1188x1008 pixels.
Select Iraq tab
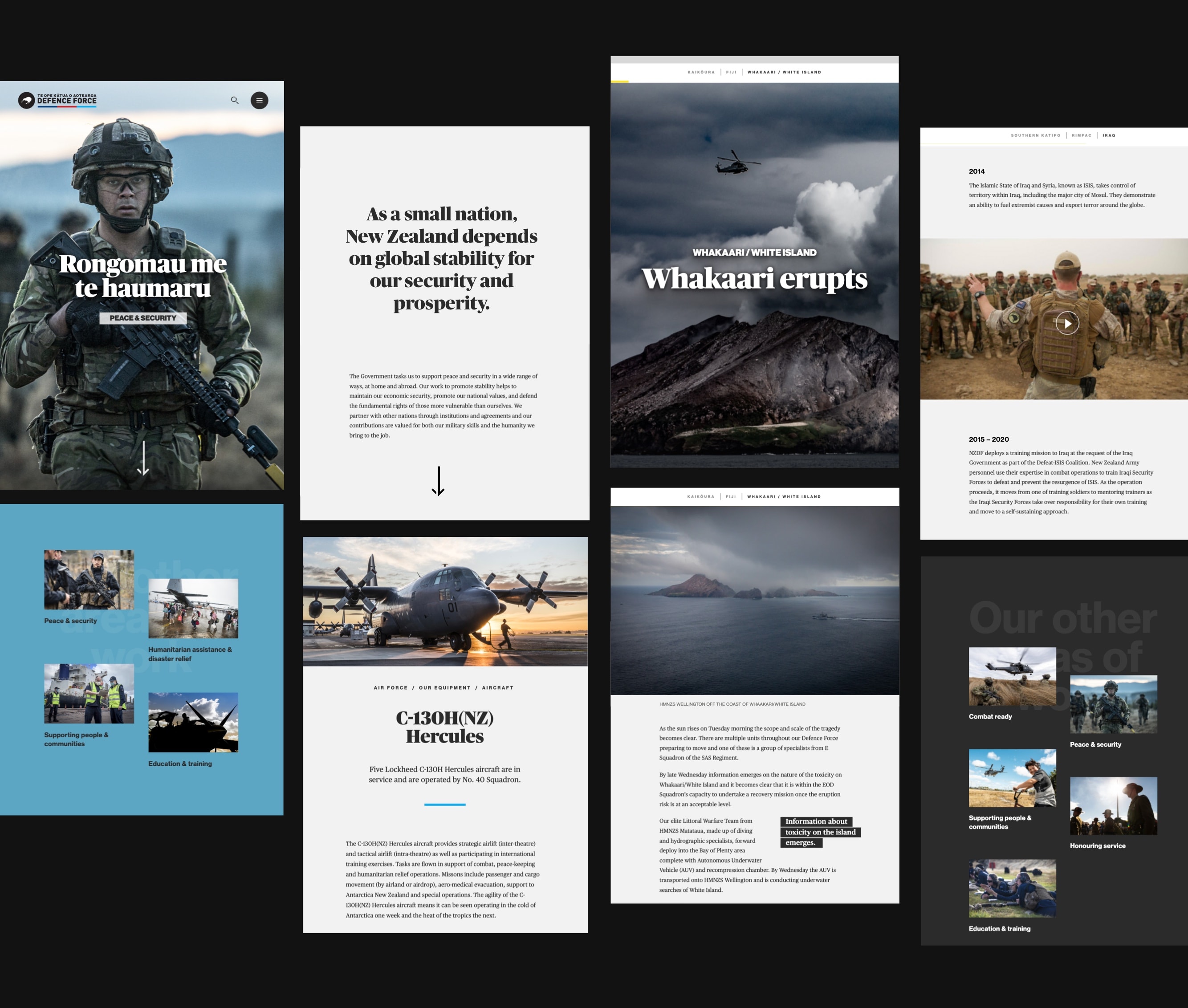1109,135
